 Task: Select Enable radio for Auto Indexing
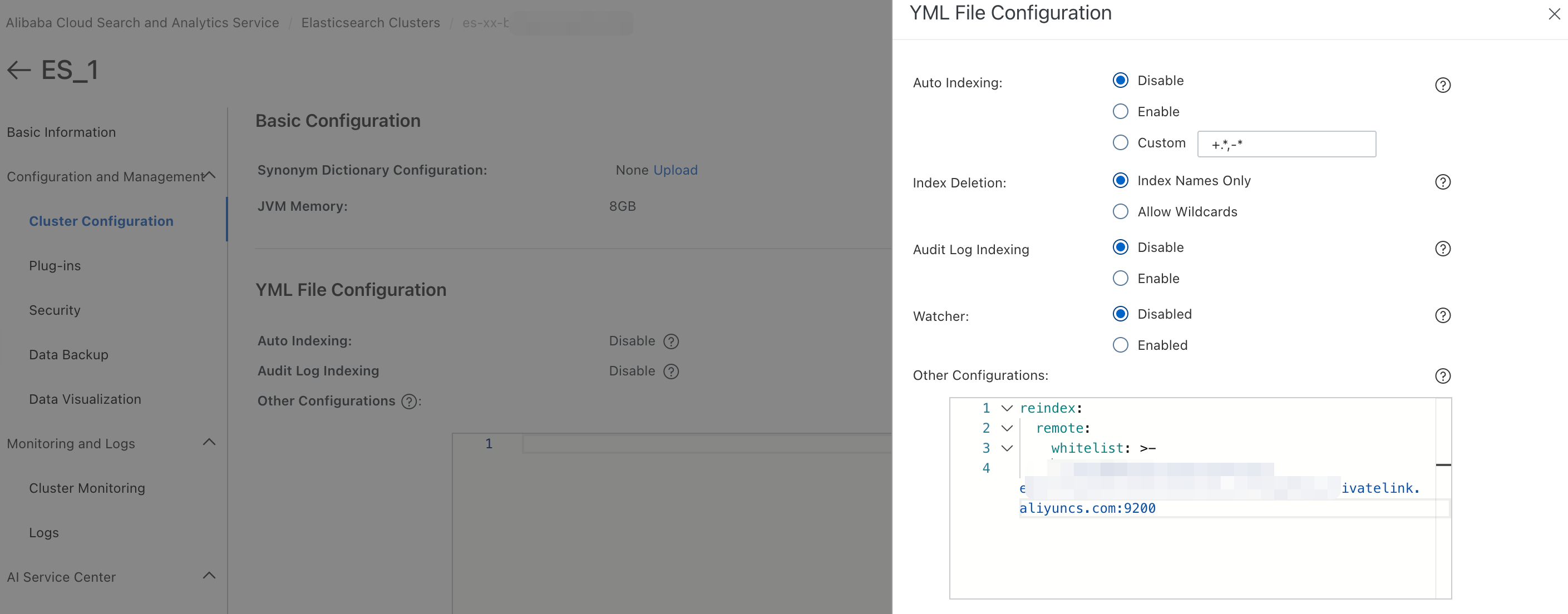[x=1120, y=111]
